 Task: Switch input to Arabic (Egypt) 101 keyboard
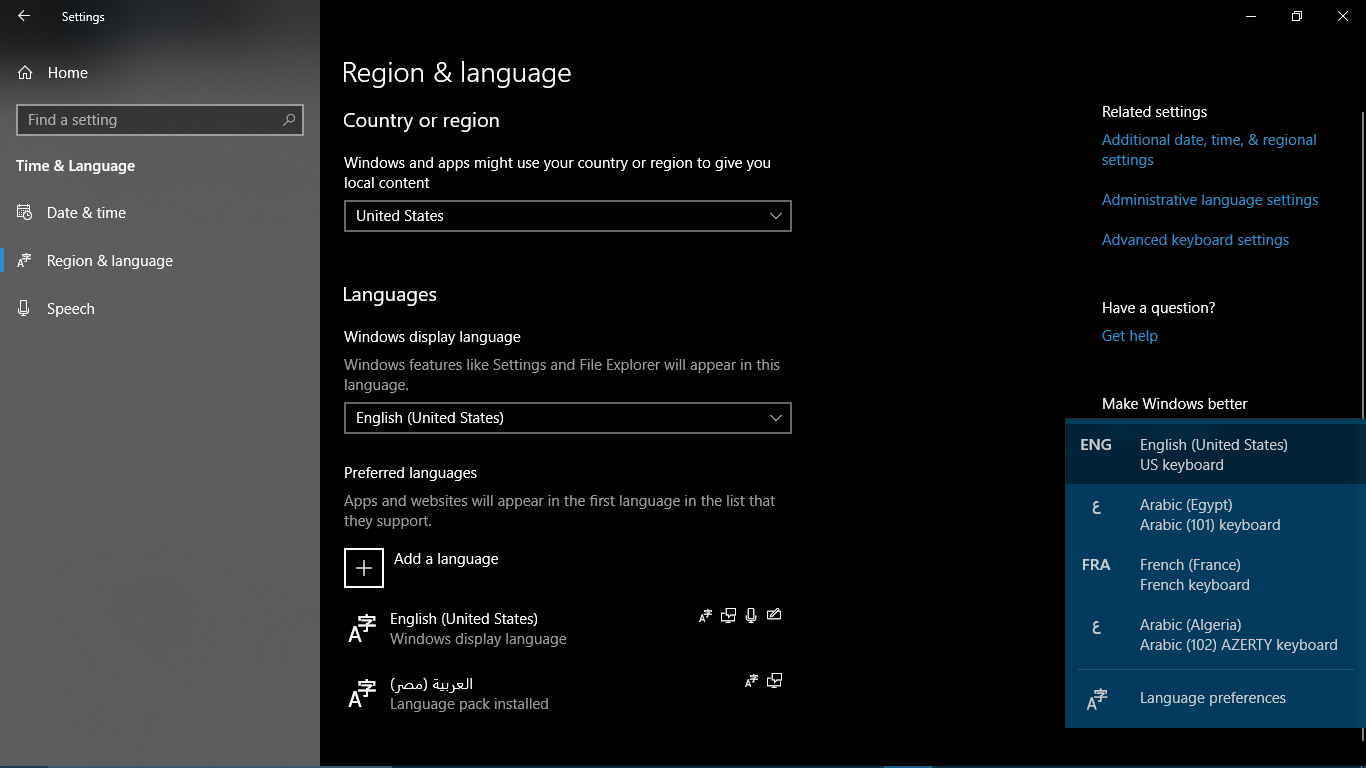[x=1215, y=515]
